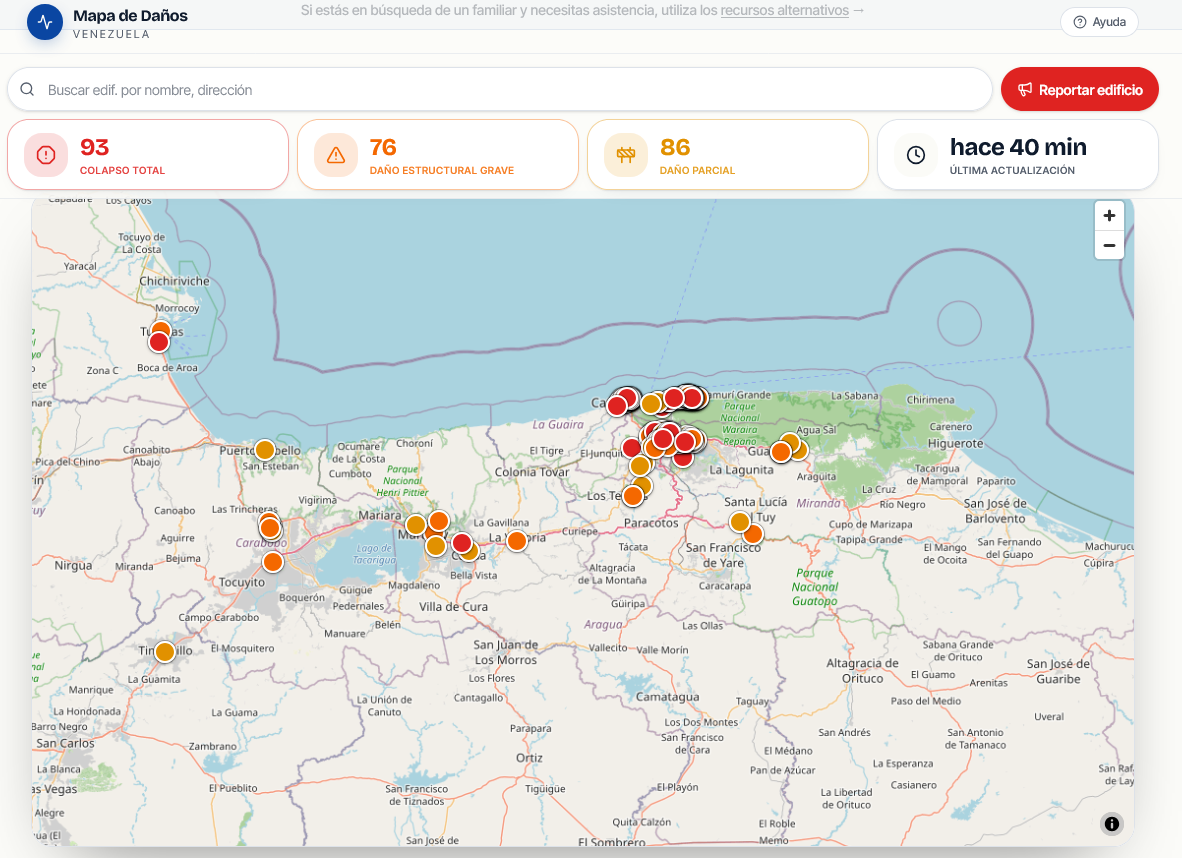This screenshot has height=858, width=1182.
Task: Click the 'Mapa de Daños' title text
Action: 130,16
